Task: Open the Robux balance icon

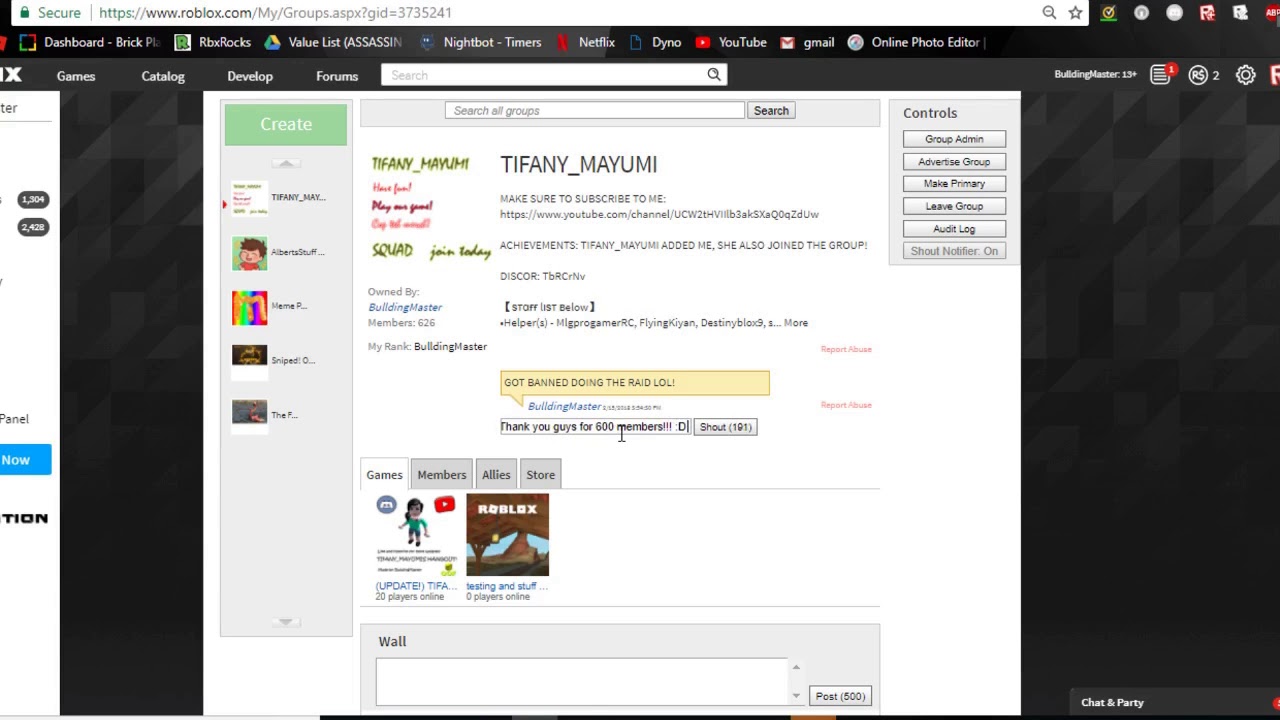Action: (1198, 75)
